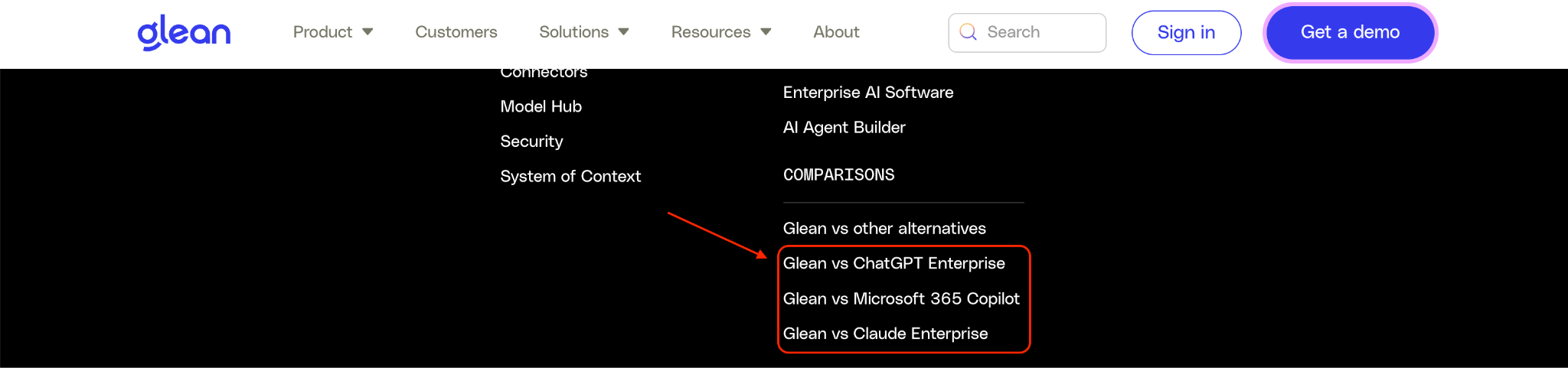Expand the Solutions dropdown arrow
Image resolution: width=1568 pixels, height=368 pixels.
click(623, 32)
